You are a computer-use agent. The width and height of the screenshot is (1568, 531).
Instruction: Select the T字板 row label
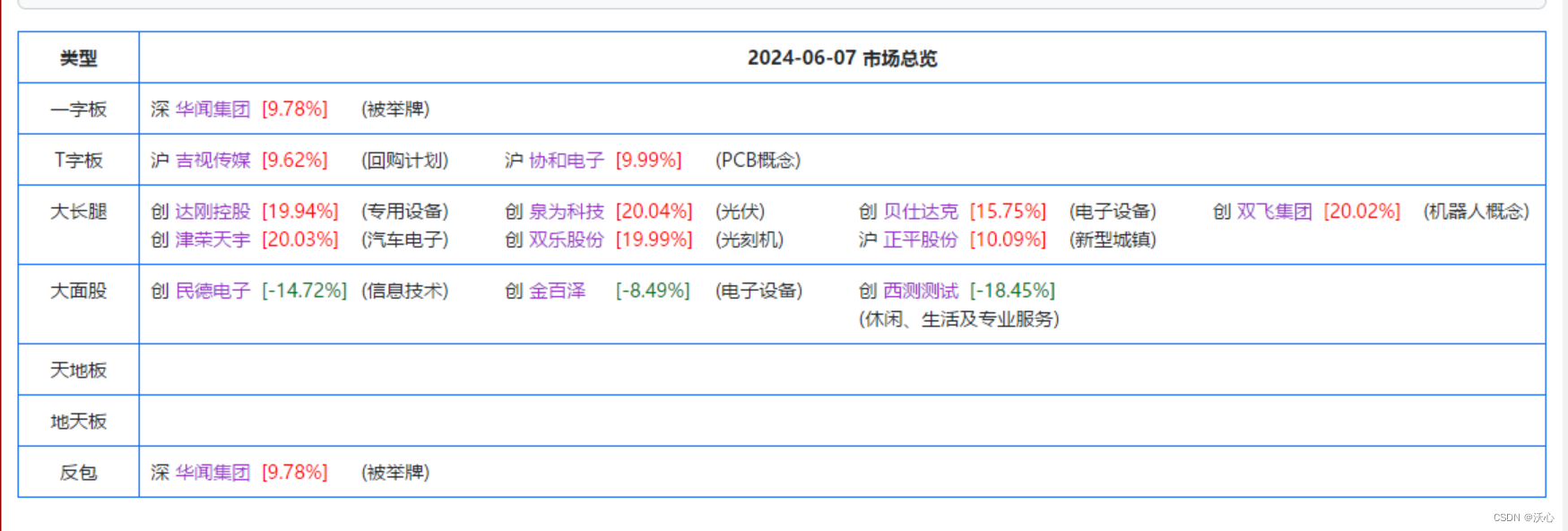pos(79,161)
